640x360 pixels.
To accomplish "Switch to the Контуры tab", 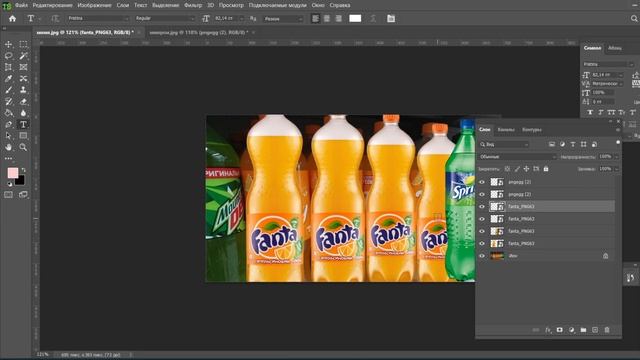I will pyautogui.click(x=532, y=129).
